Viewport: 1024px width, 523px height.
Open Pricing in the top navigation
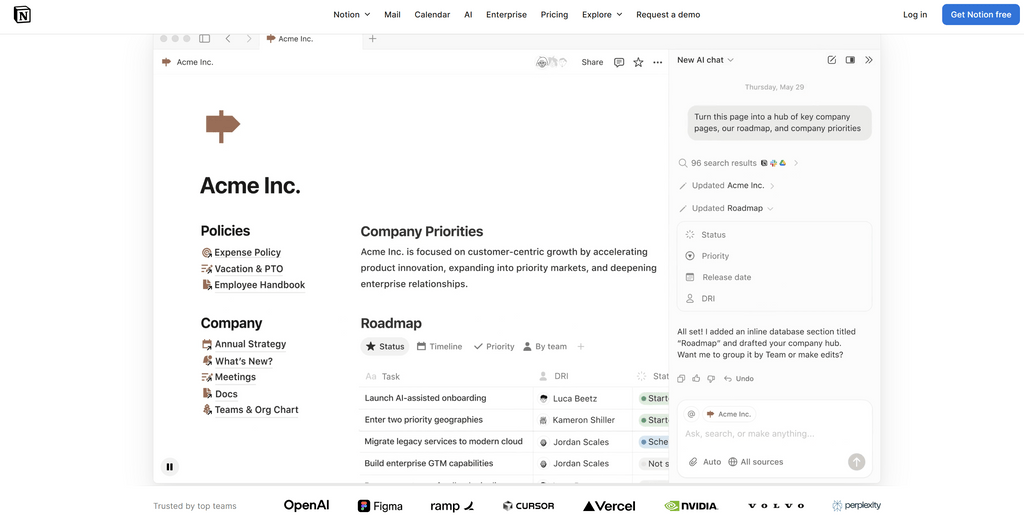[x=554, y=15]
